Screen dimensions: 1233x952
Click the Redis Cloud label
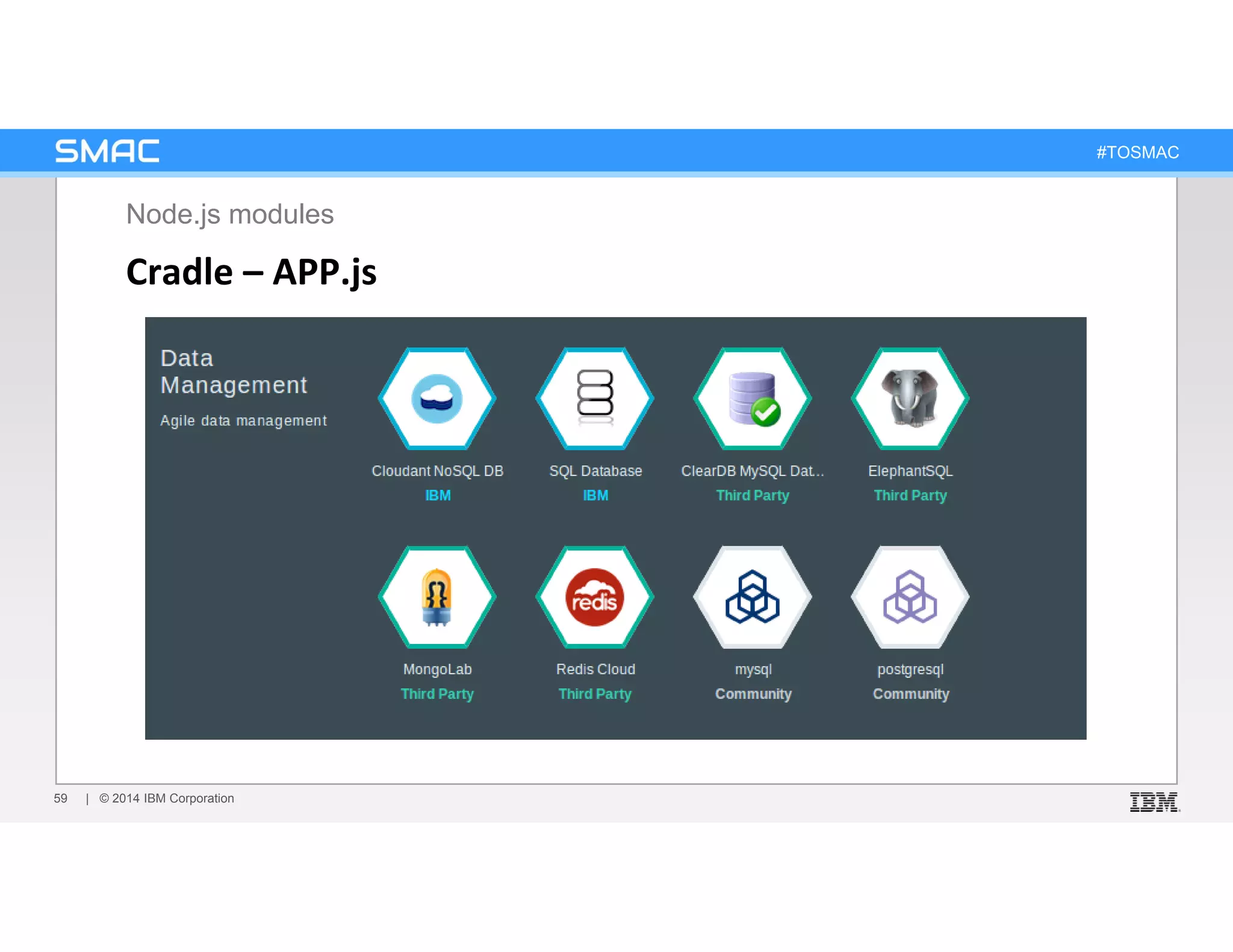(595, 670)
